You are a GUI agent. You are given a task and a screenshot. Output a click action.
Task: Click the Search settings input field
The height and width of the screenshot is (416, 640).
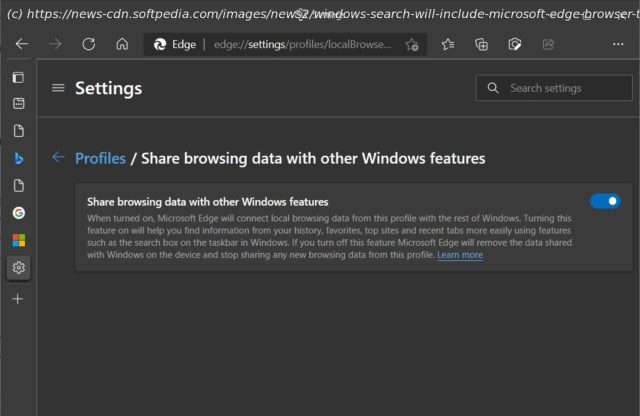click(x=554, y=88)
